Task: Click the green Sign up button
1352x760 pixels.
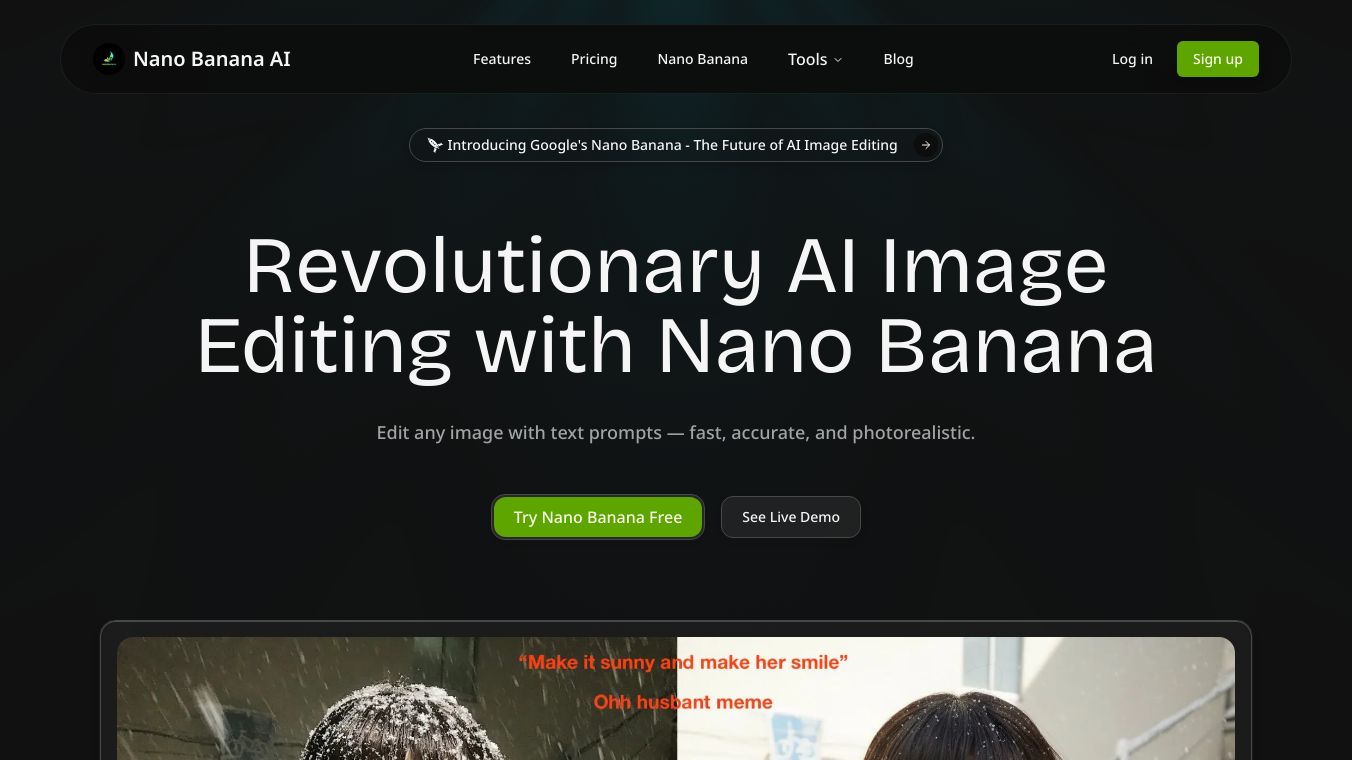Action: click(1217, 59)
